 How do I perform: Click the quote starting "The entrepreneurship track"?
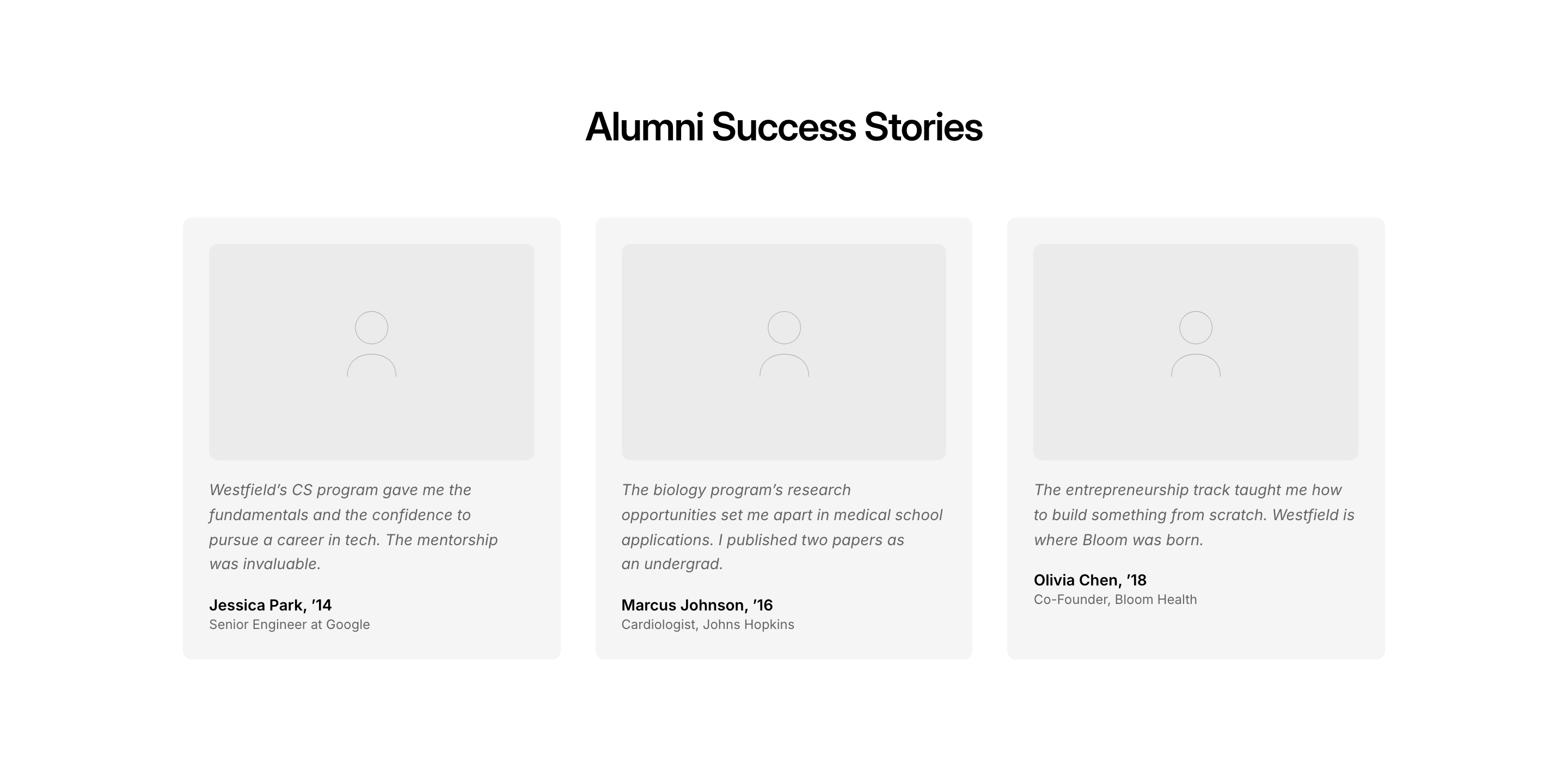(x=1193, y=515)
